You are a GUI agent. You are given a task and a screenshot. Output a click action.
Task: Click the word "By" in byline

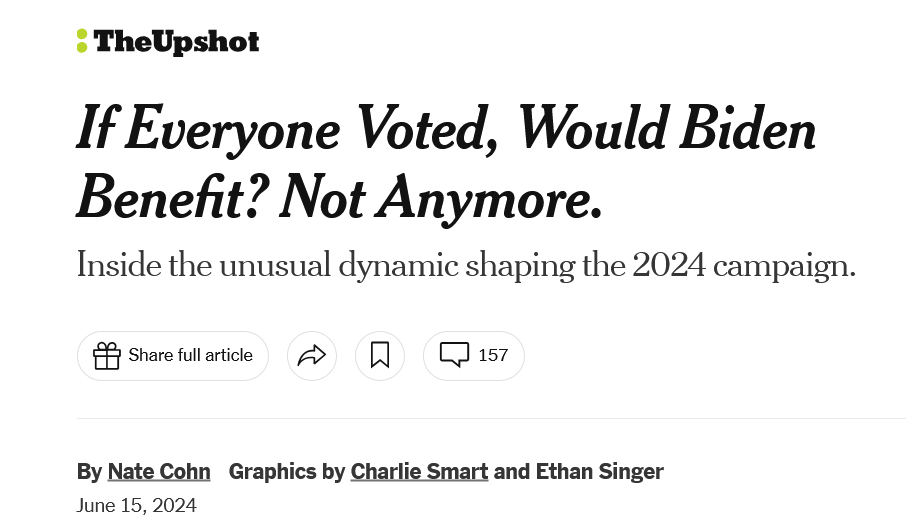point(89,471)
